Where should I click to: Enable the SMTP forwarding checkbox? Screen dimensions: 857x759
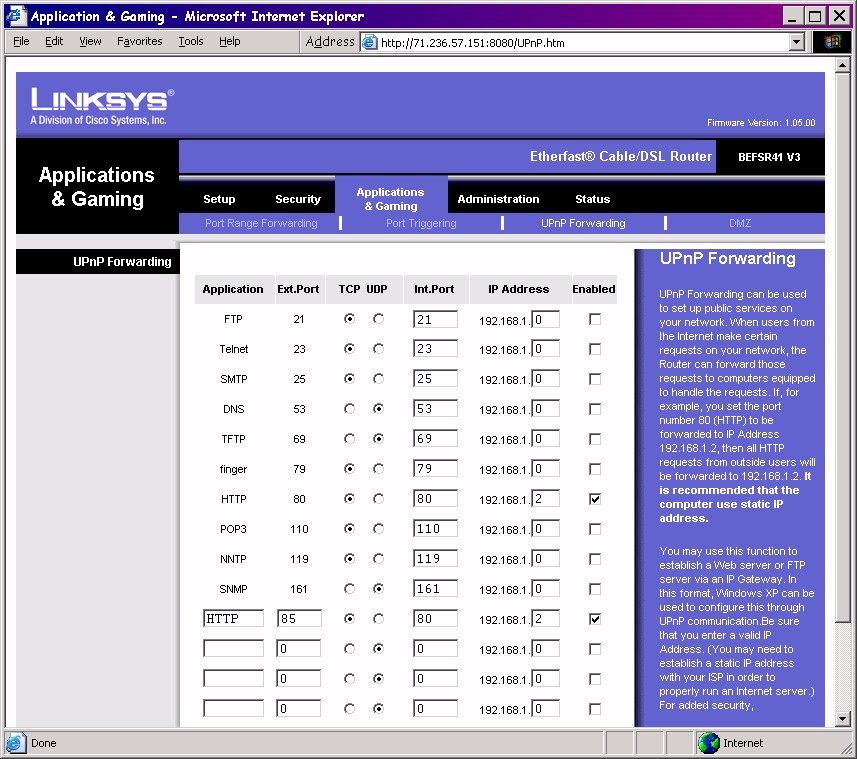click(595, 379)
